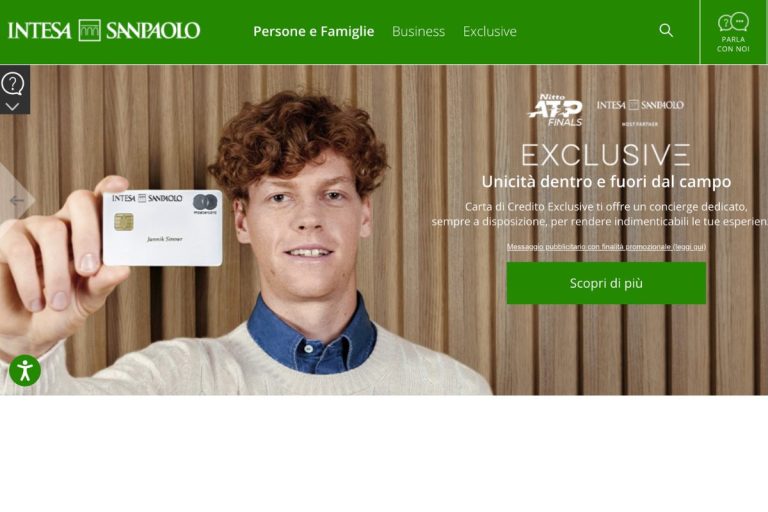Click the credit card held in the photo
The width and height of the screenshot is (768, 512).
[163, 228]
